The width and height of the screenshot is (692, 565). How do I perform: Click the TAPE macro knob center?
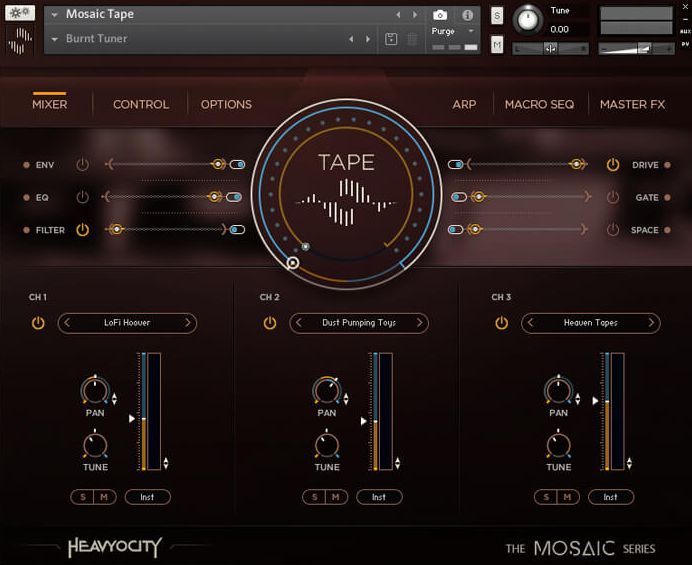[346, 194]
